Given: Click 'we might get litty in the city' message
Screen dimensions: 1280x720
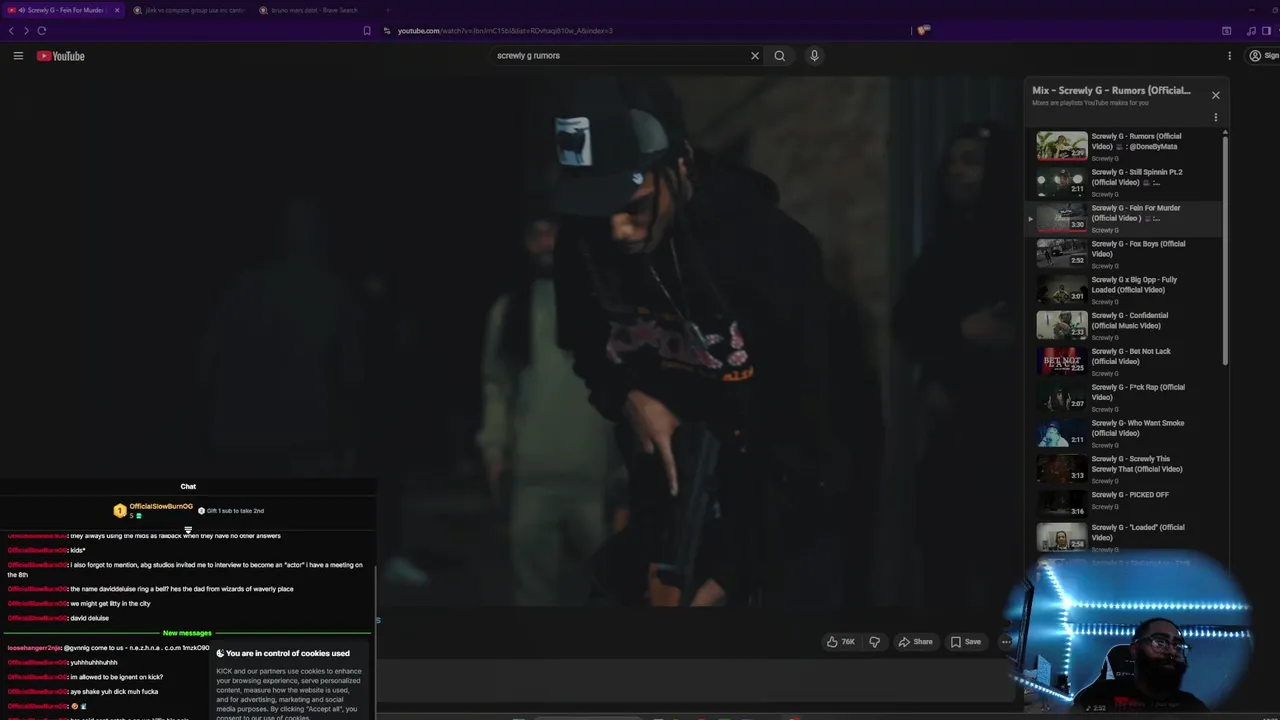Looking at the screenshot, I should click(110, 604).
